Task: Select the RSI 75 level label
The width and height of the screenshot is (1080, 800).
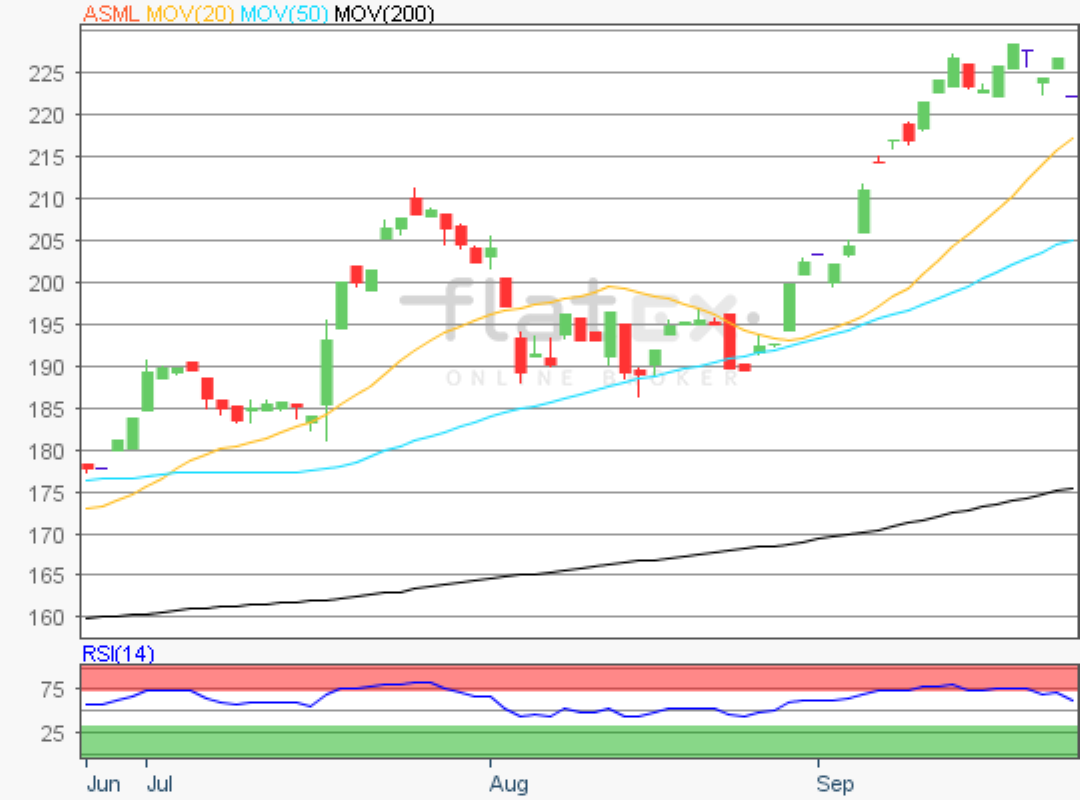Action: point(53,690)
